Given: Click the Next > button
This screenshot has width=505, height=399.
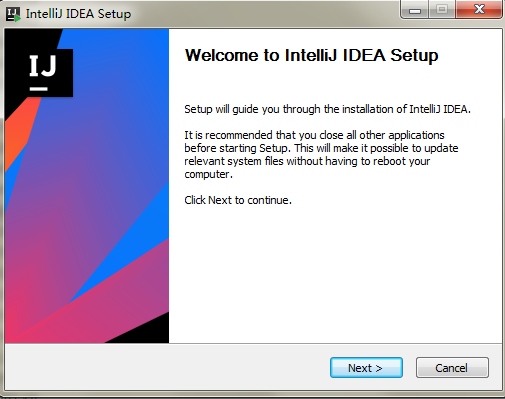Looking at the screenshot, I should point(366,368).
